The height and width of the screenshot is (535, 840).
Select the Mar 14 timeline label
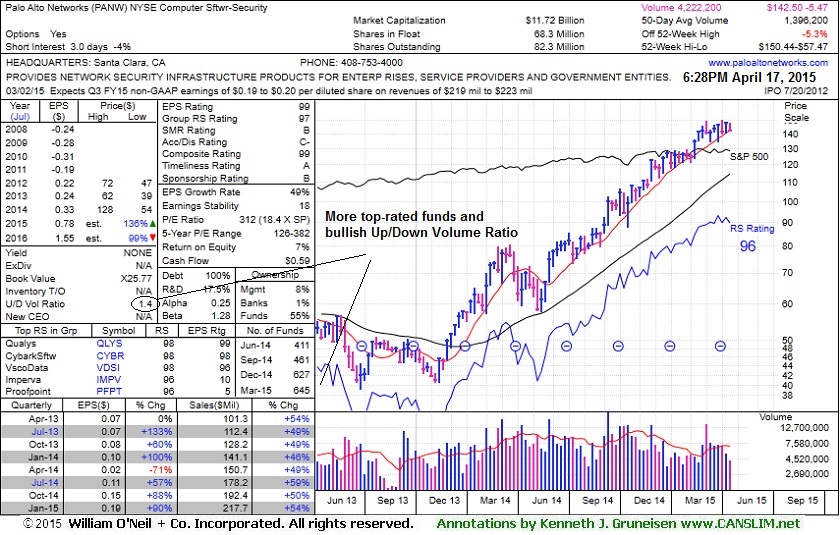point(495,500)
